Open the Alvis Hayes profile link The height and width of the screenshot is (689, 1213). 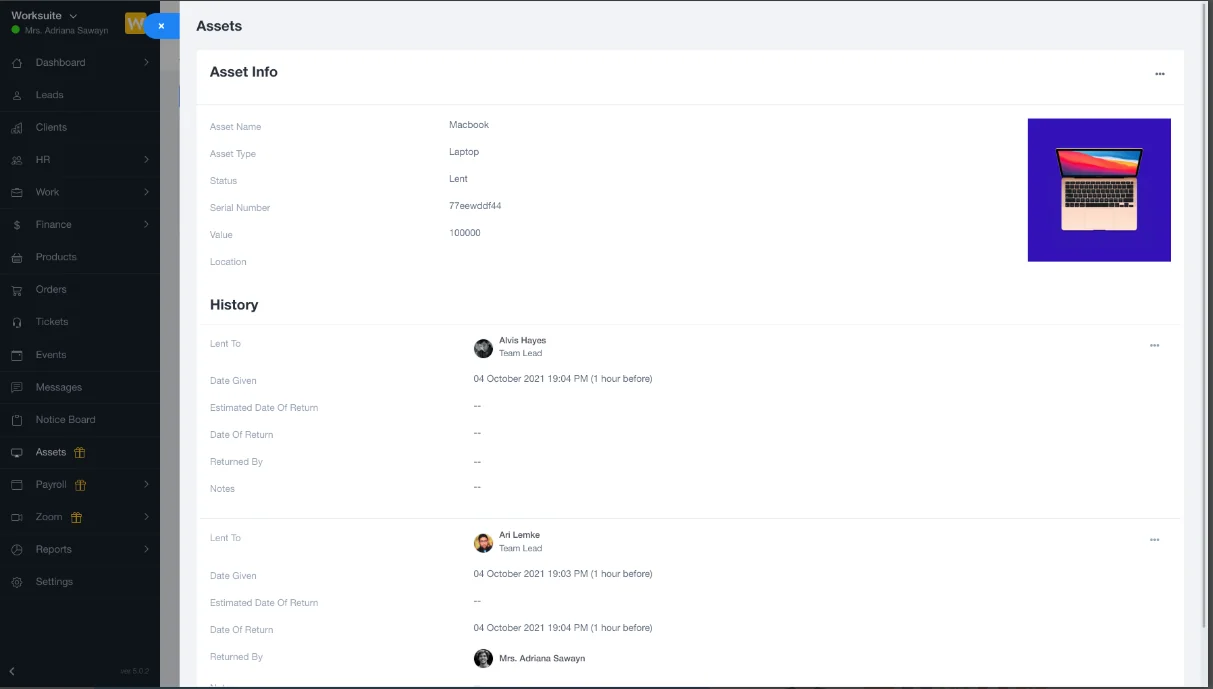pyautogui.click(x=522, y=340)
